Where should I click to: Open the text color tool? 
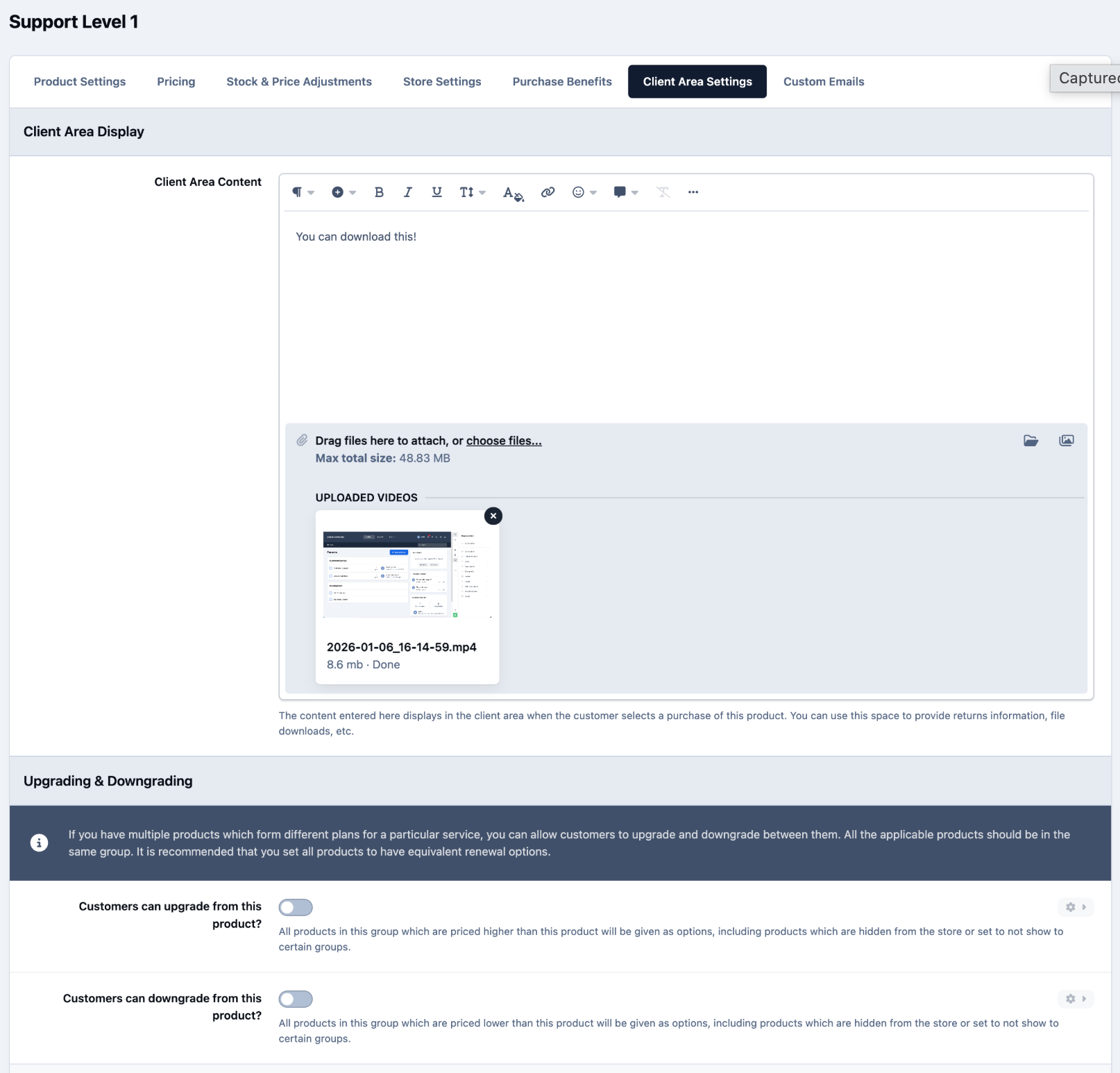(x=513, y=193)
